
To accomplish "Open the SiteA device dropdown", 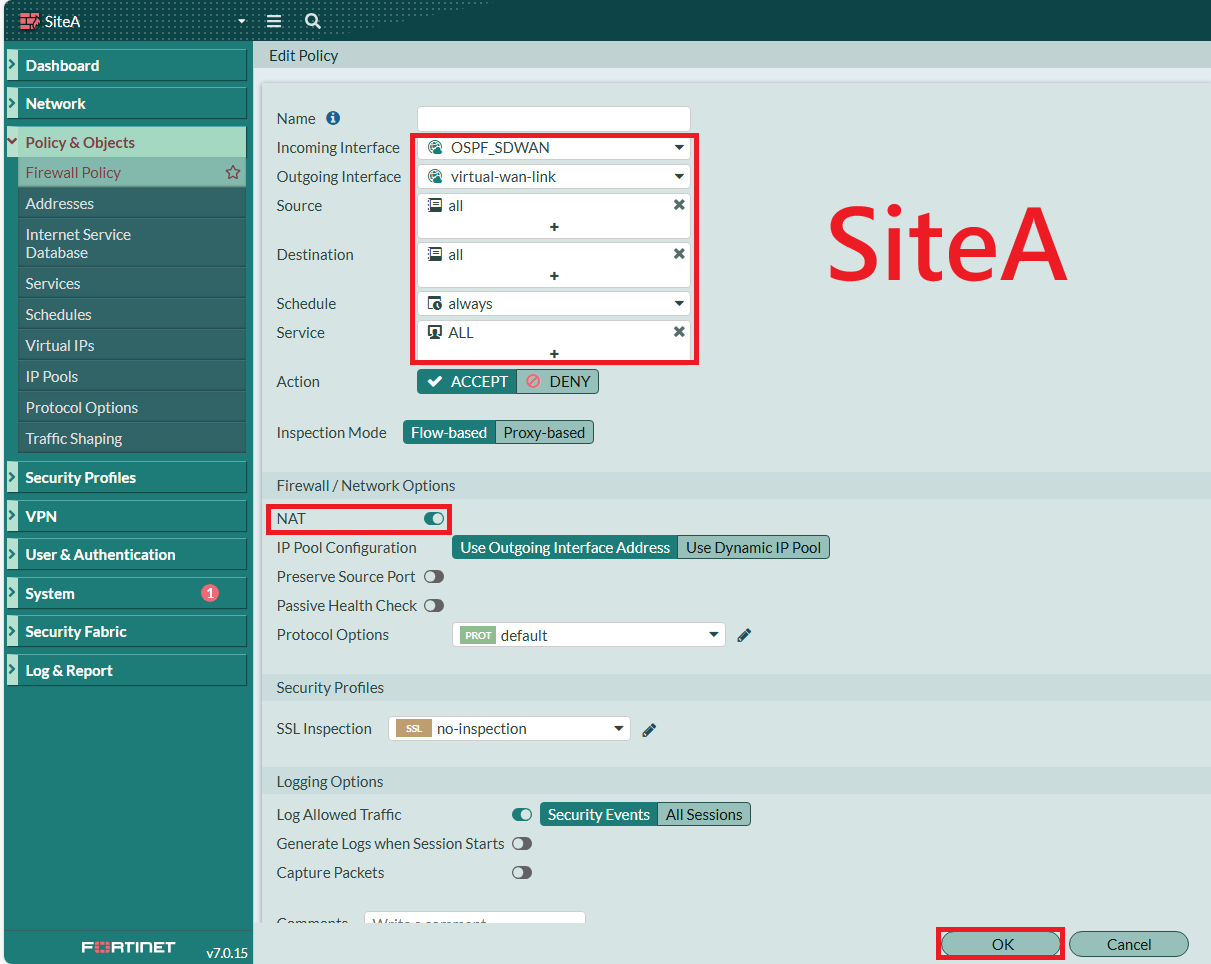I will [x=132, y=21].
